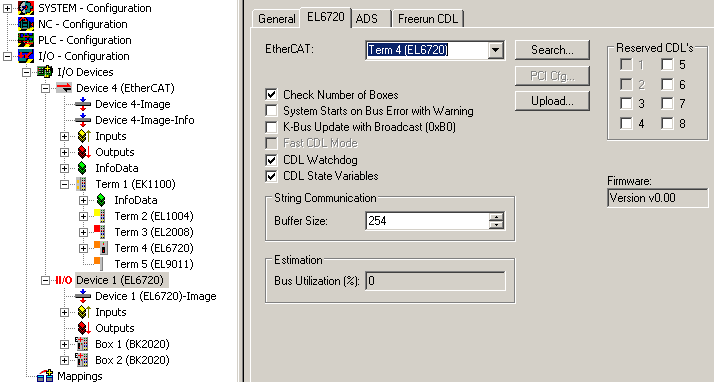Expand the SYSTEM - Configuration node
714x382 pixels.
coord(7,8)
